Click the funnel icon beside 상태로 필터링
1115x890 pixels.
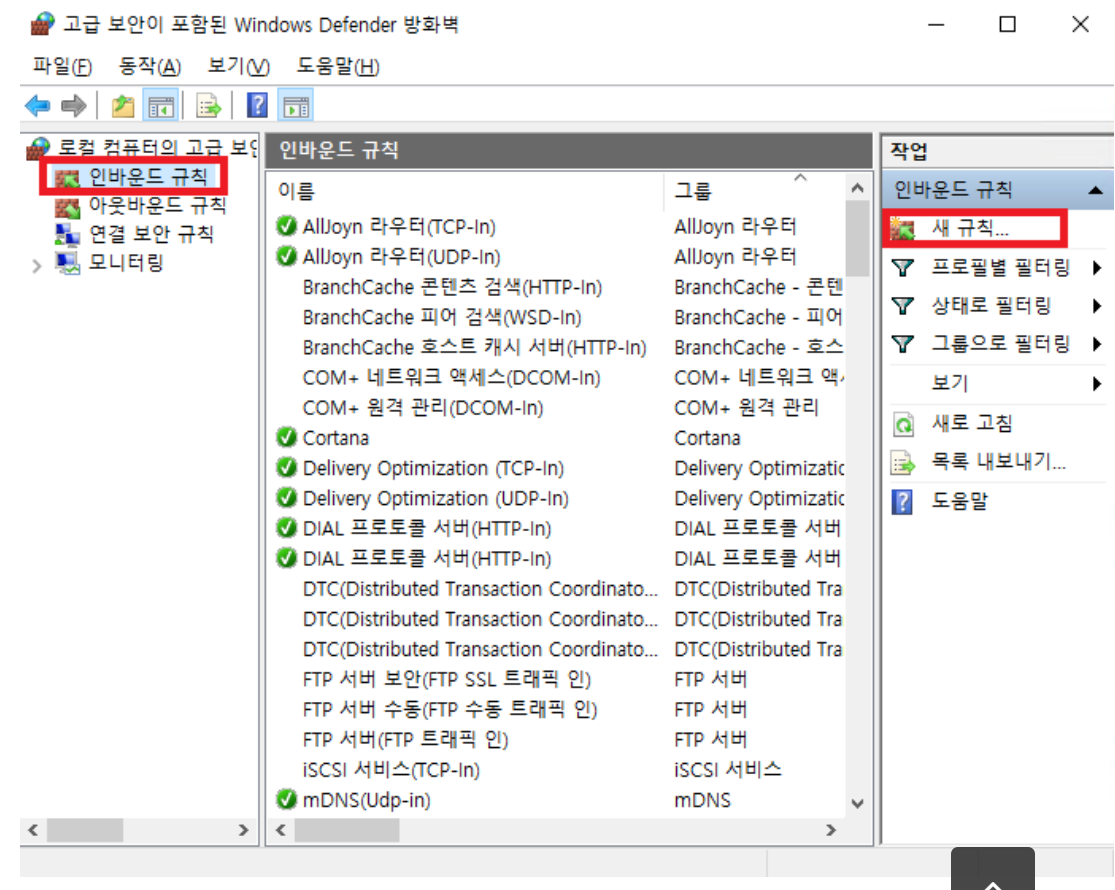tap(902, 306)
